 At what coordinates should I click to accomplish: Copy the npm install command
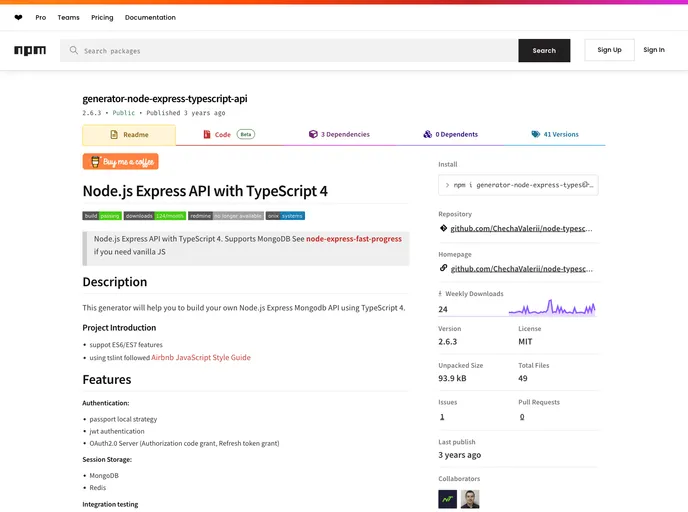point(586,185)
